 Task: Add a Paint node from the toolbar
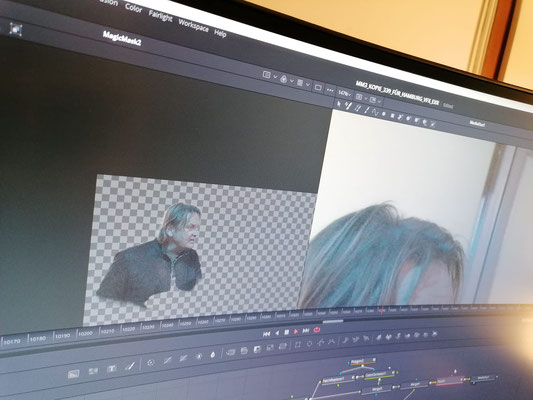click(x=130, y=366)
